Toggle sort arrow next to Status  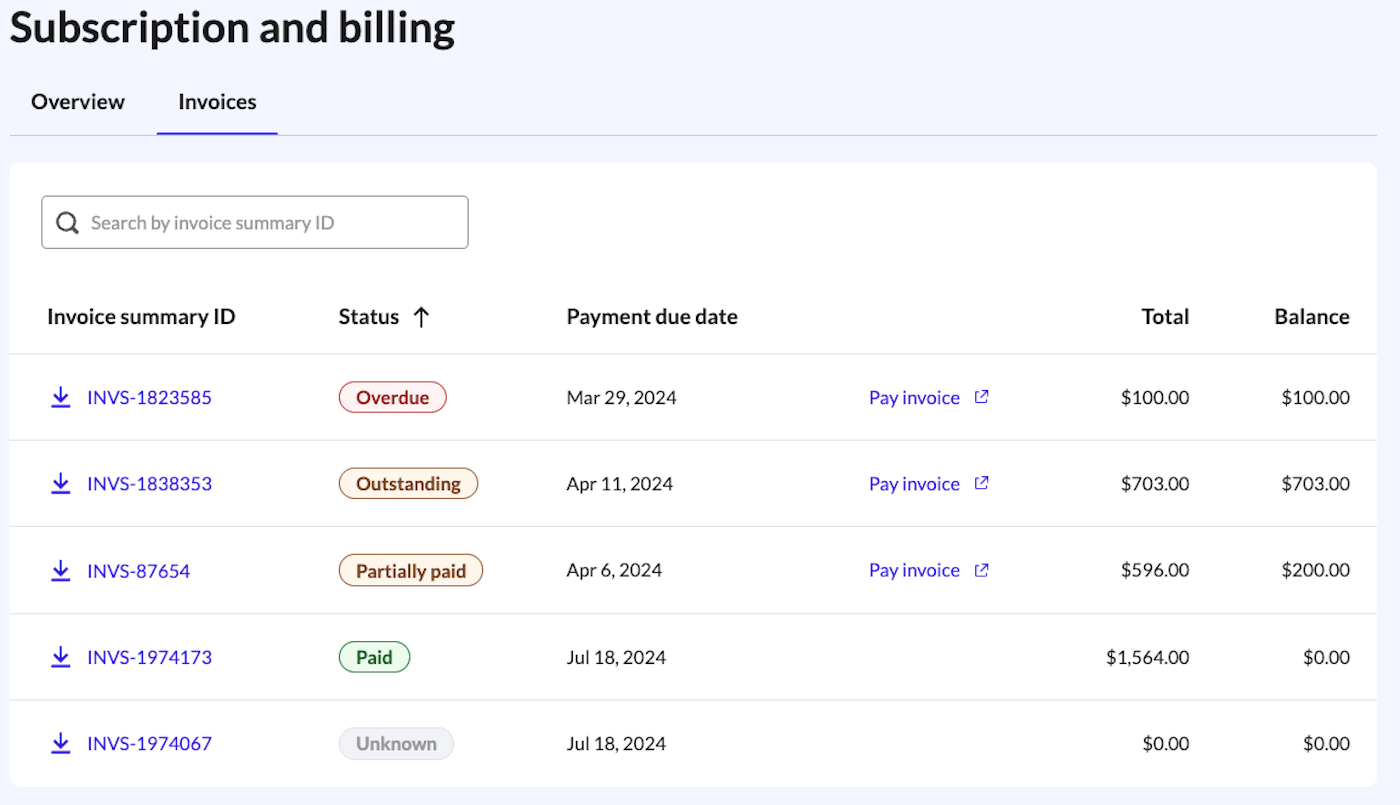[421, 317]
